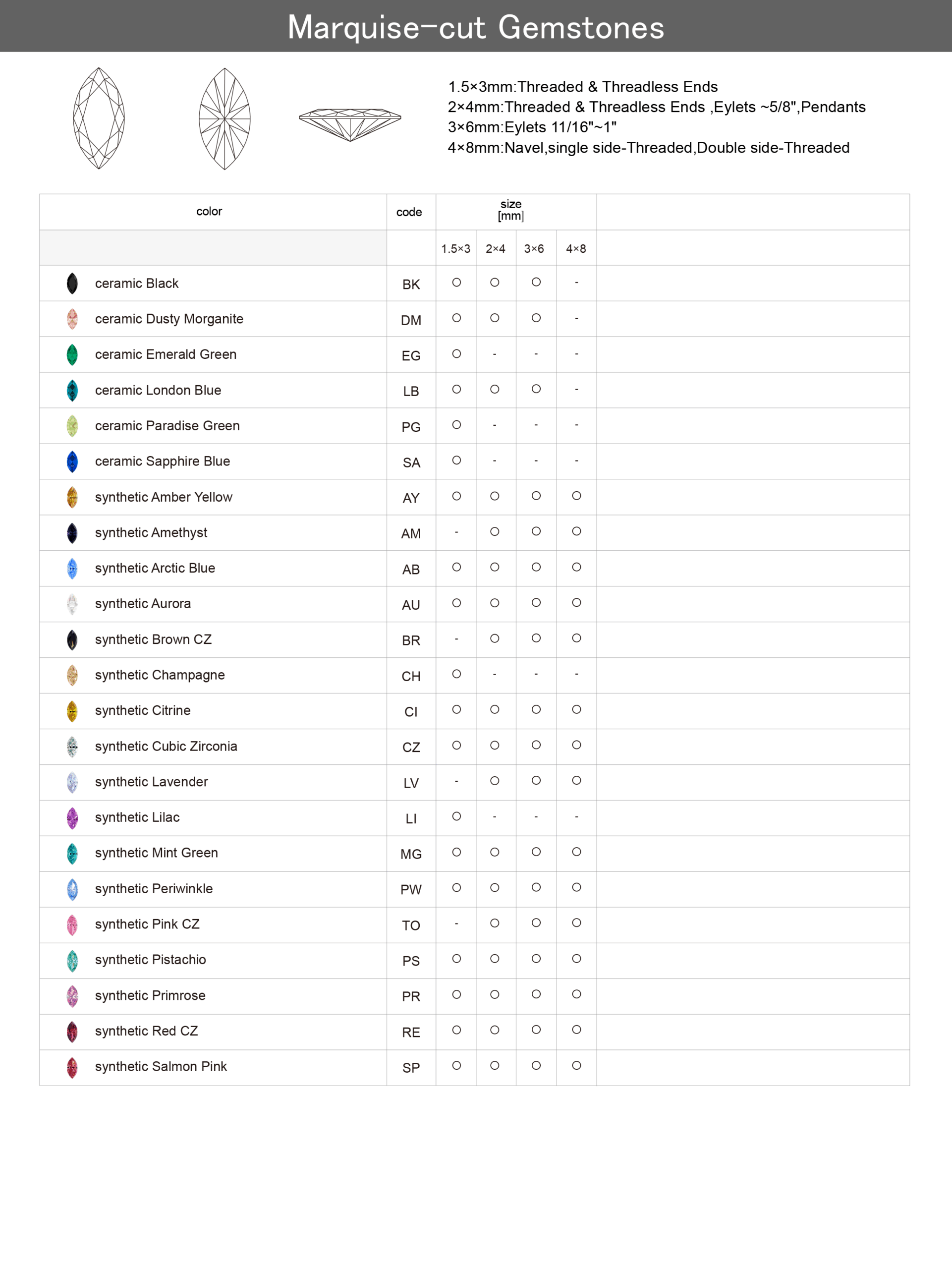Click the synthetic Lilac gem icon
The height and width of the screenshot is (1269, 952).
(x=72, y=817)
